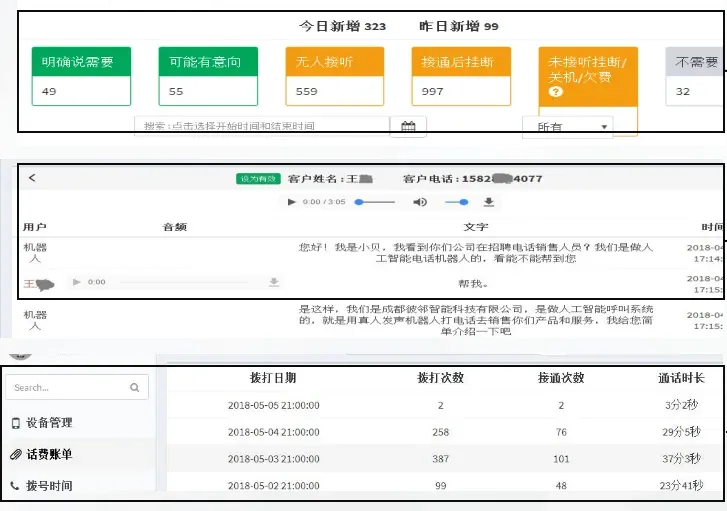Click the 接通次数 column header
The height and width of the screenshot is (511, 727).
click(561, 378)
